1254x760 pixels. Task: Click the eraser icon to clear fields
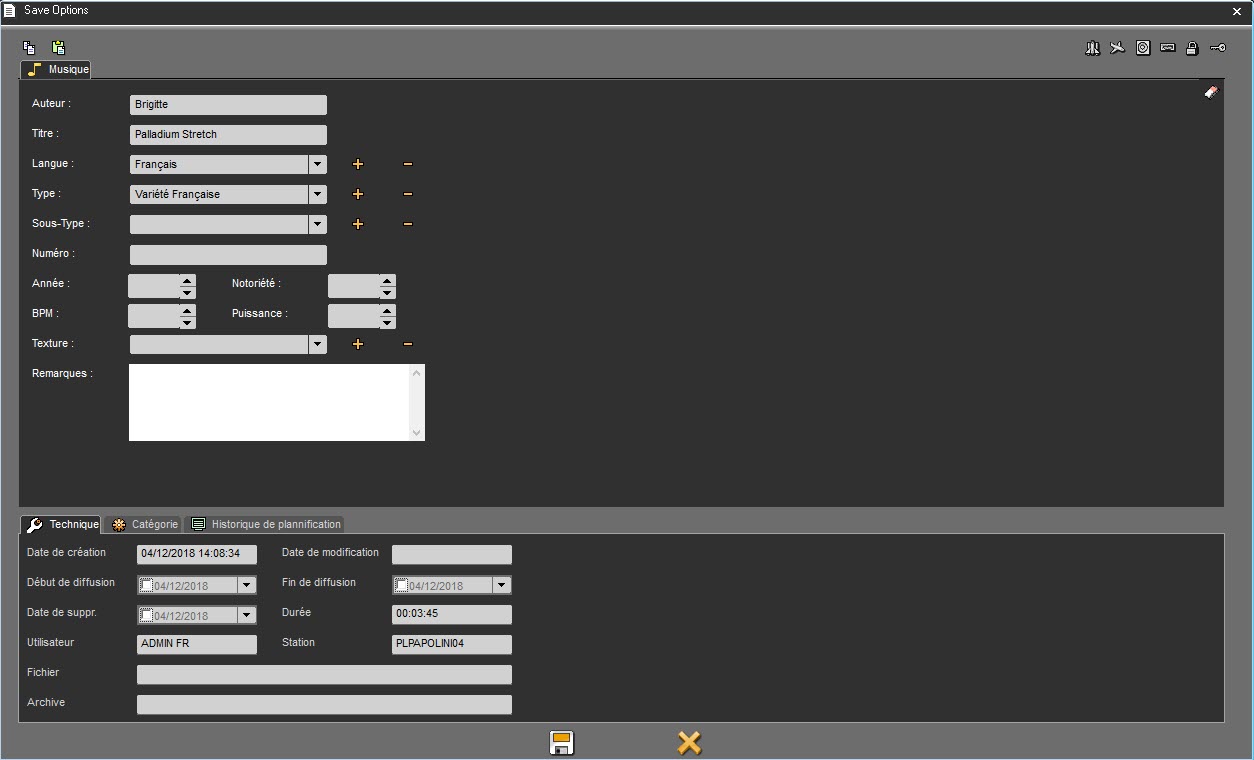(1211, 92)
